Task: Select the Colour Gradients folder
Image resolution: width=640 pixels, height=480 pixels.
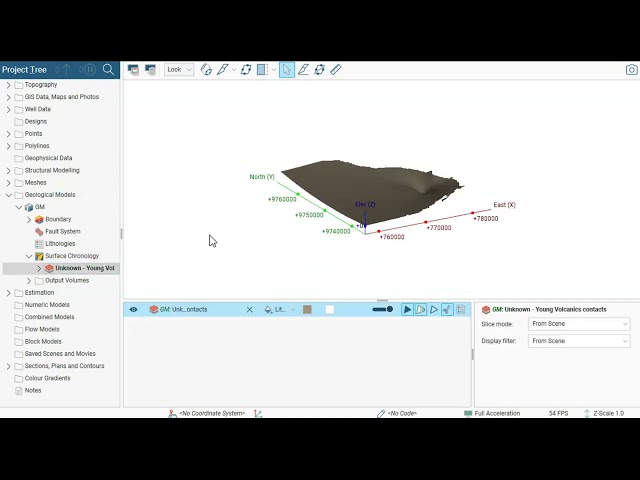Action: click(x=47, y=378)
